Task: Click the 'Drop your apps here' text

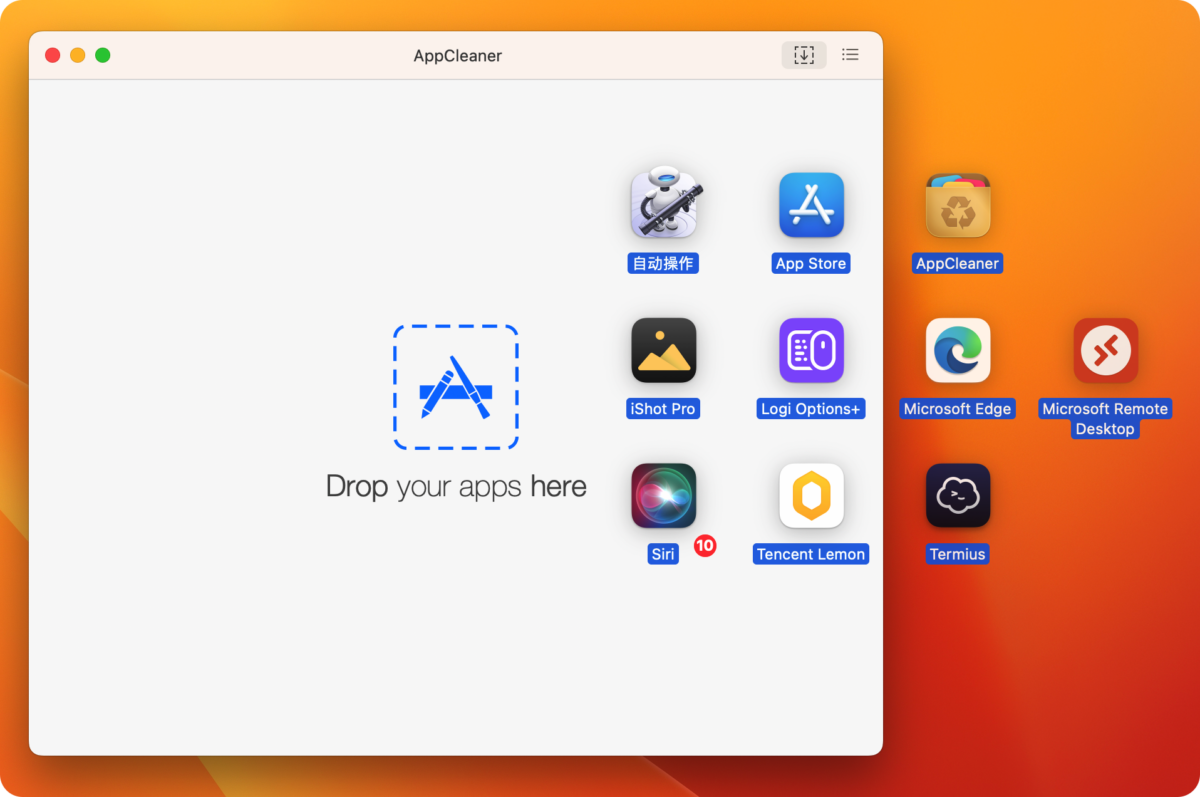Action: [x=456, y=487]
